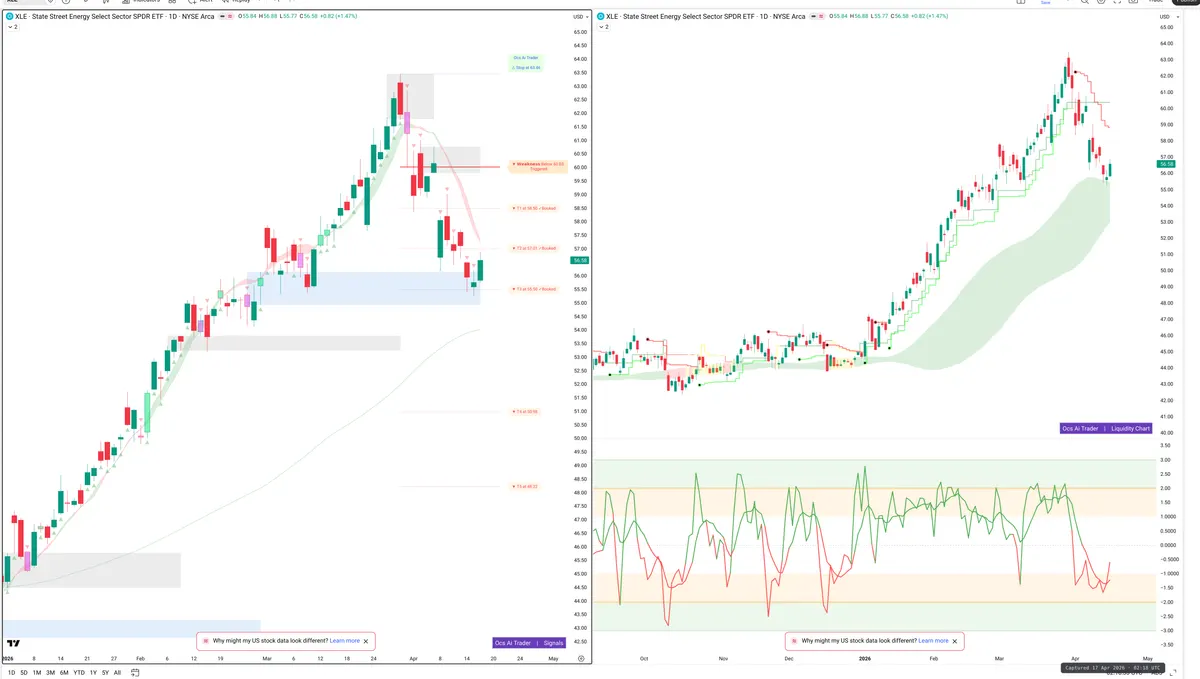Click the flag icon in right chart notice
The width and height of the screenshot is (1200, 679).
(x=795, y=641)
